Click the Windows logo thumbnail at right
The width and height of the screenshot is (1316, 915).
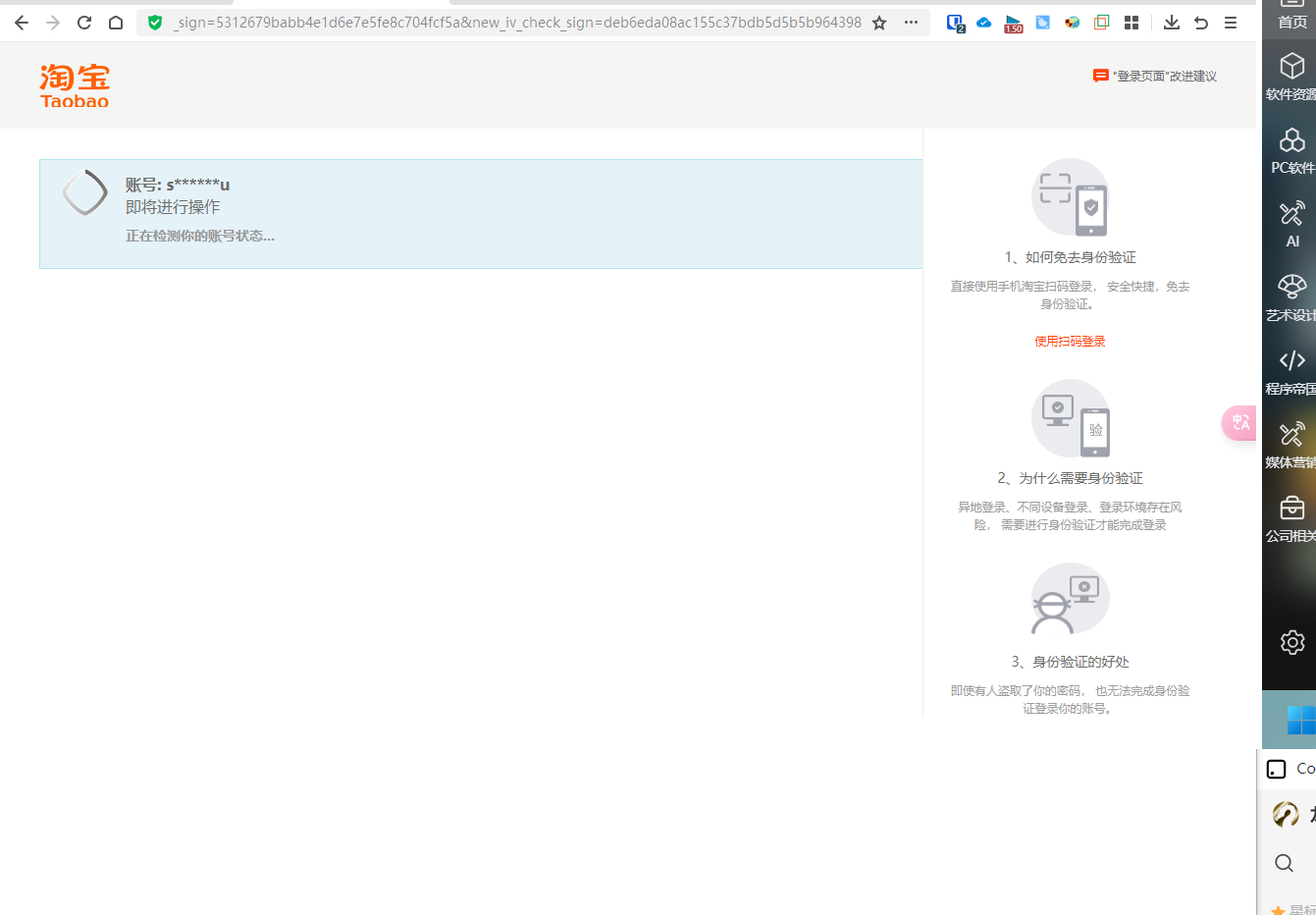tap(1300, 720)
